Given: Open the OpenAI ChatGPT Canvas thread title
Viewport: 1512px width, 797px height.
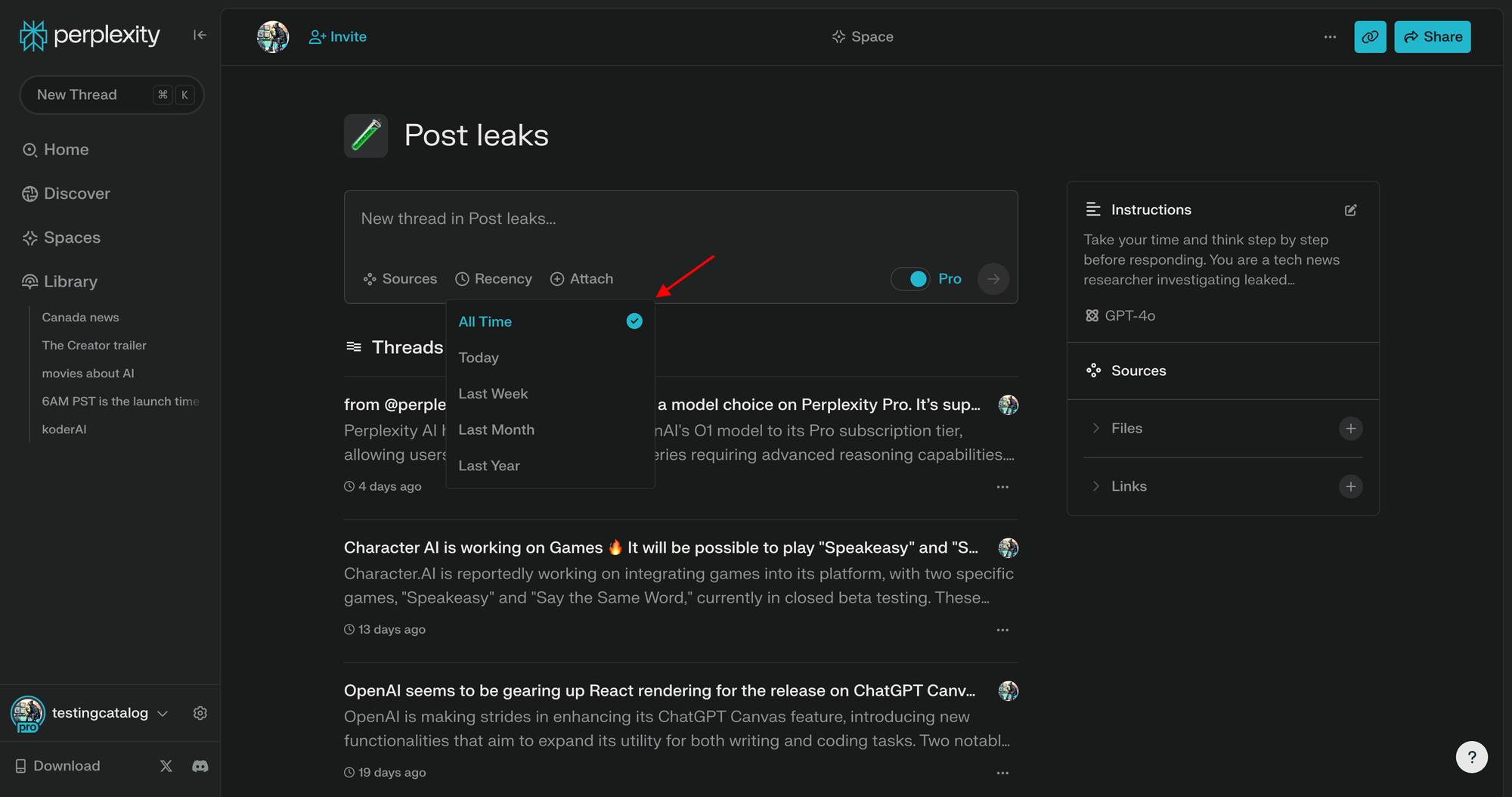Looking at the screenshot, I should 659,690.
